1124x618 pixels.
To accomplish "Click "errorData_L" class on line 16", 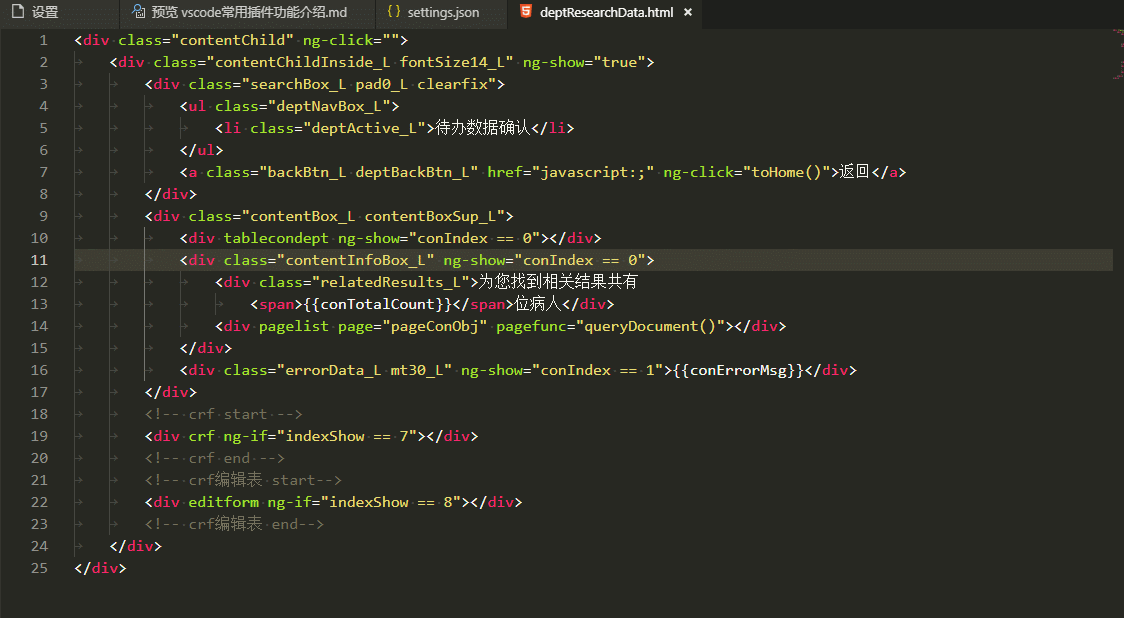I will [333, 371].
